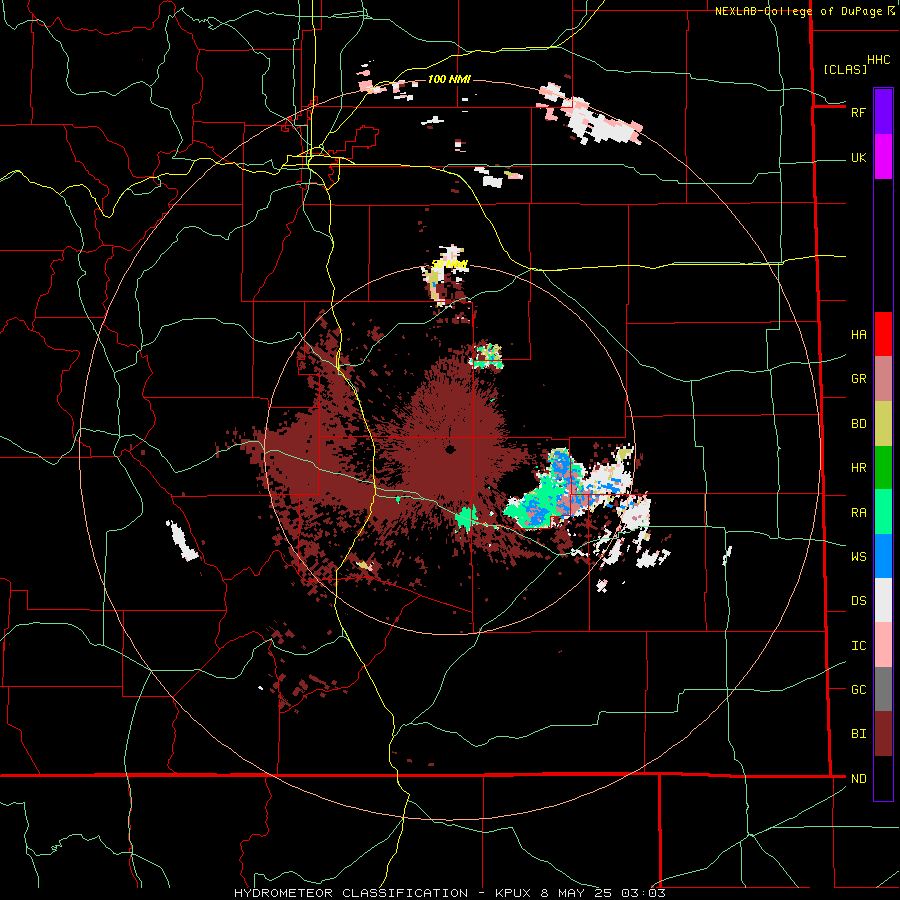The height and width of the screenshot is (900, 900).
Task: Click the HR legend label
Action: [x=858, y=468]
